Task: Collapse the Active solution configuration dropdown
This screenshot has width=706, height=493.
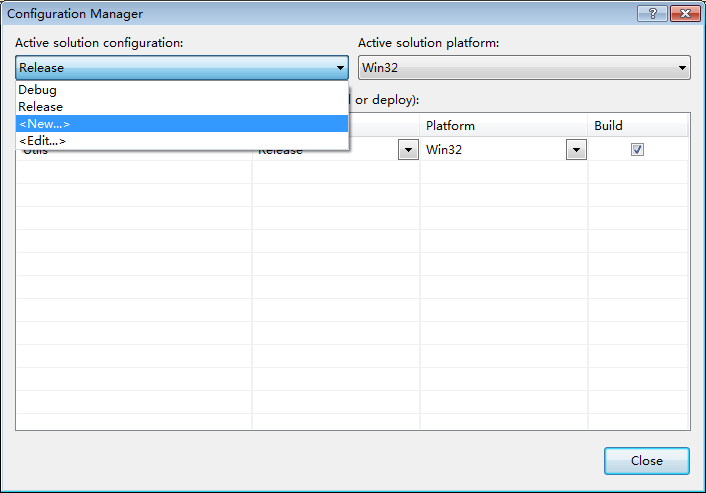Action: point(182,68)
